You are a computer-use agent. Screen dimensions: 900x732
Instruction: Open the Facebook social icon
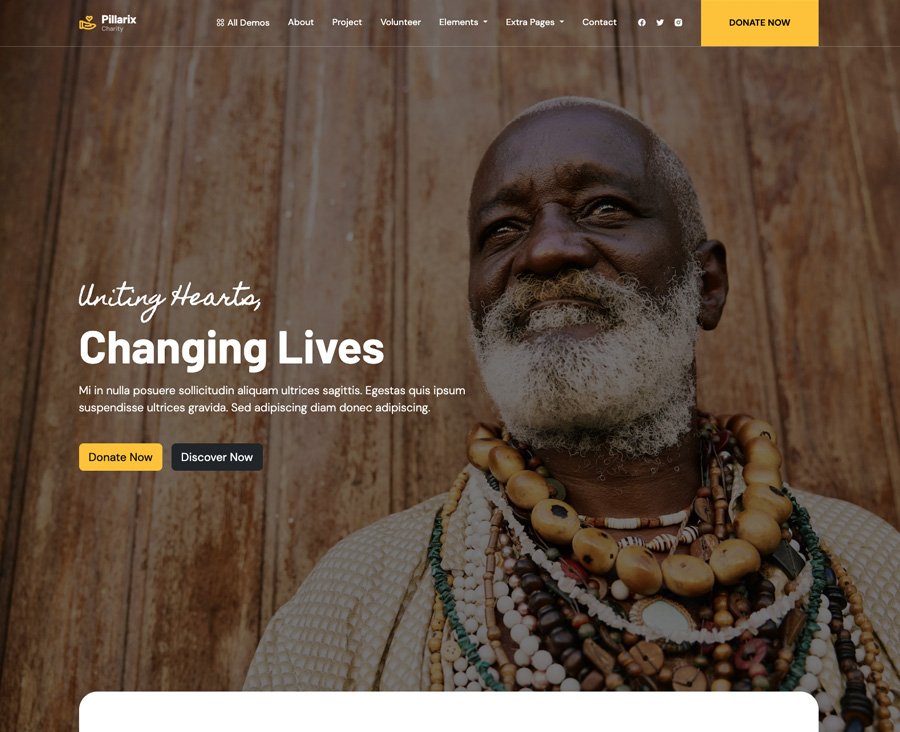[x=642, y=22]
